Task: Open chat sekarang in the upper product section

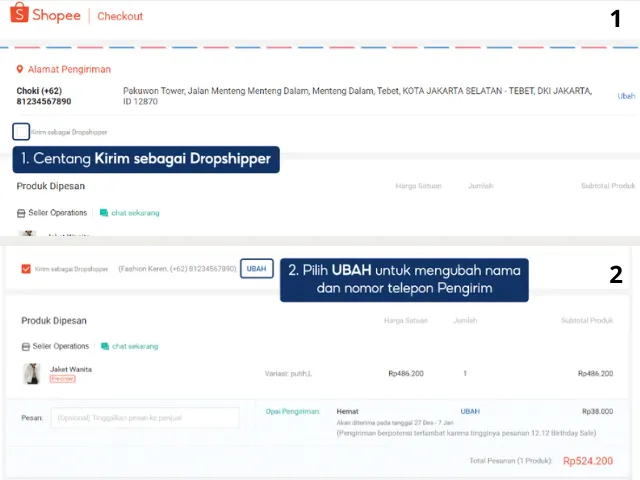Action: pos(135,213)
